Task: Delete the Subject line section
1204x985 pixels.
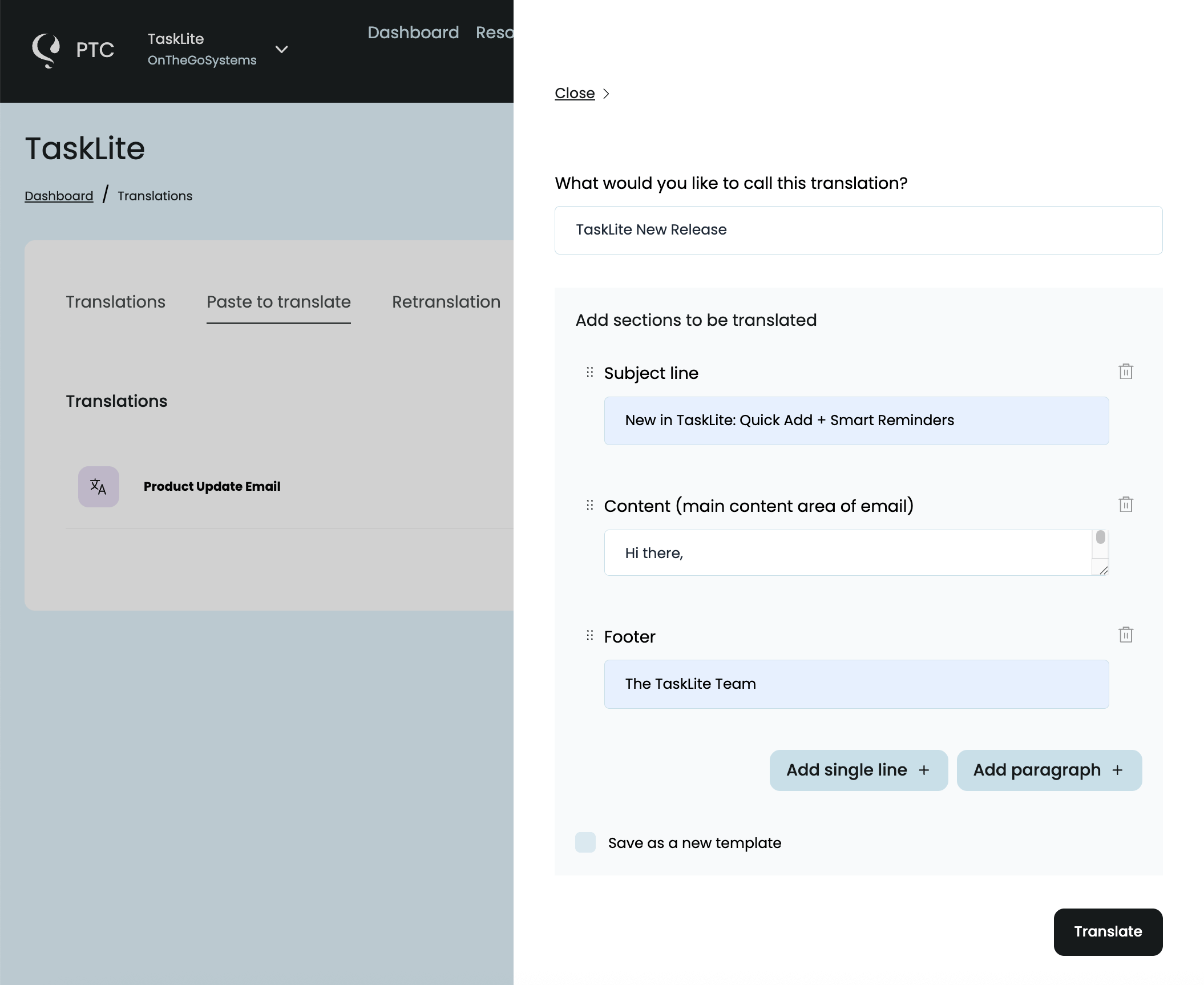Action: coord(1125,372)
